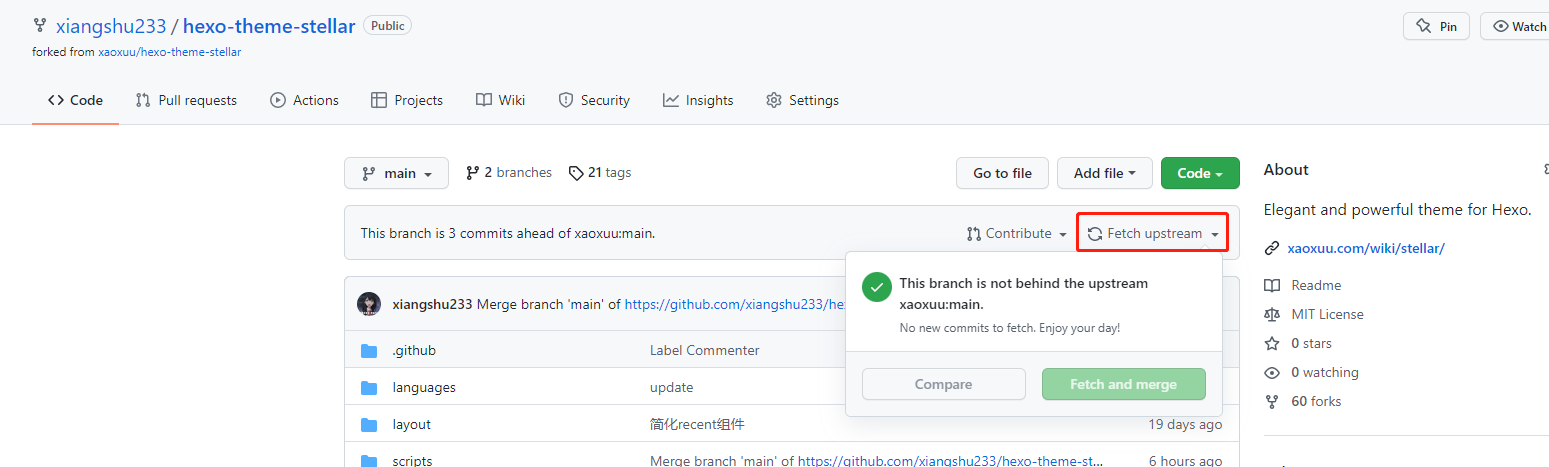This screenshot has width=1549, height=467.
Task: Click the About heading in sidebar
Action: coord(1286,170)
